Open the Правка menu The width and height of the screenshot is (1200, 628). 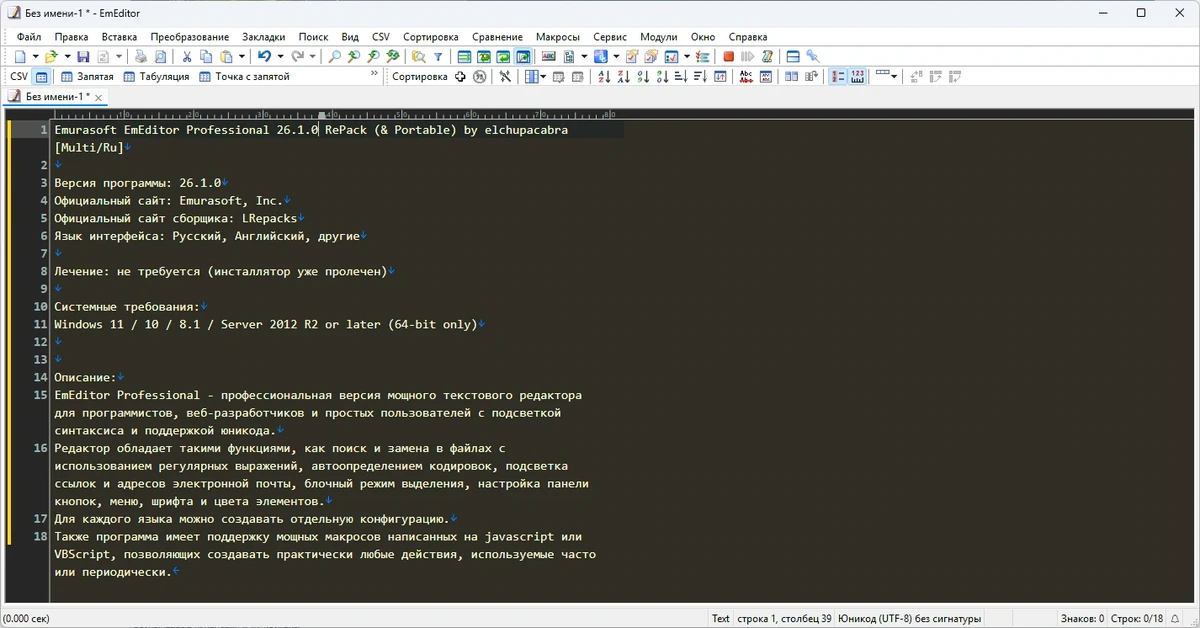click(x=71, y=37)
